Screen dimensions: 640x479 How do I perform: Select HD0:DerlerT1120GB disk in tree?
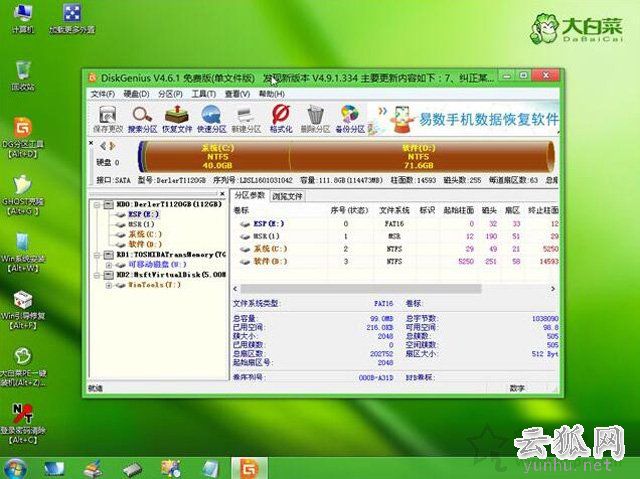169,204
